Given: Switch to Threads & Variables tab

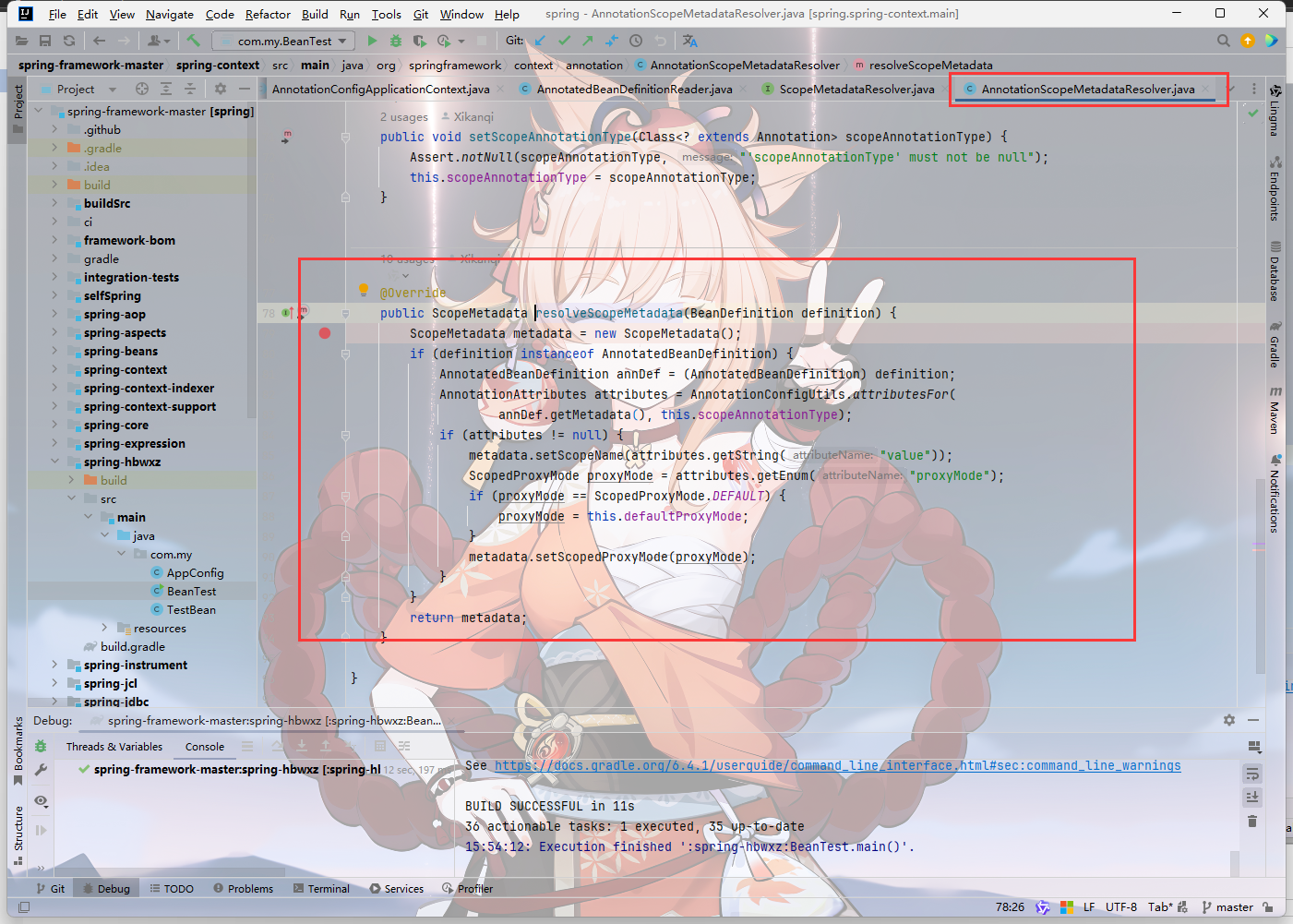Looking at the screenshot, I should point(114,747).
